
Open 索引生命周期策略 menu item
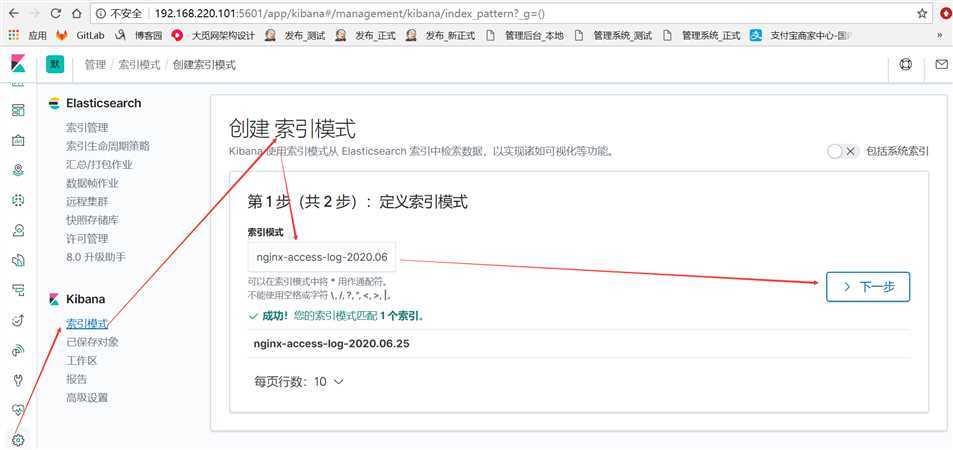tap(108, 146)
